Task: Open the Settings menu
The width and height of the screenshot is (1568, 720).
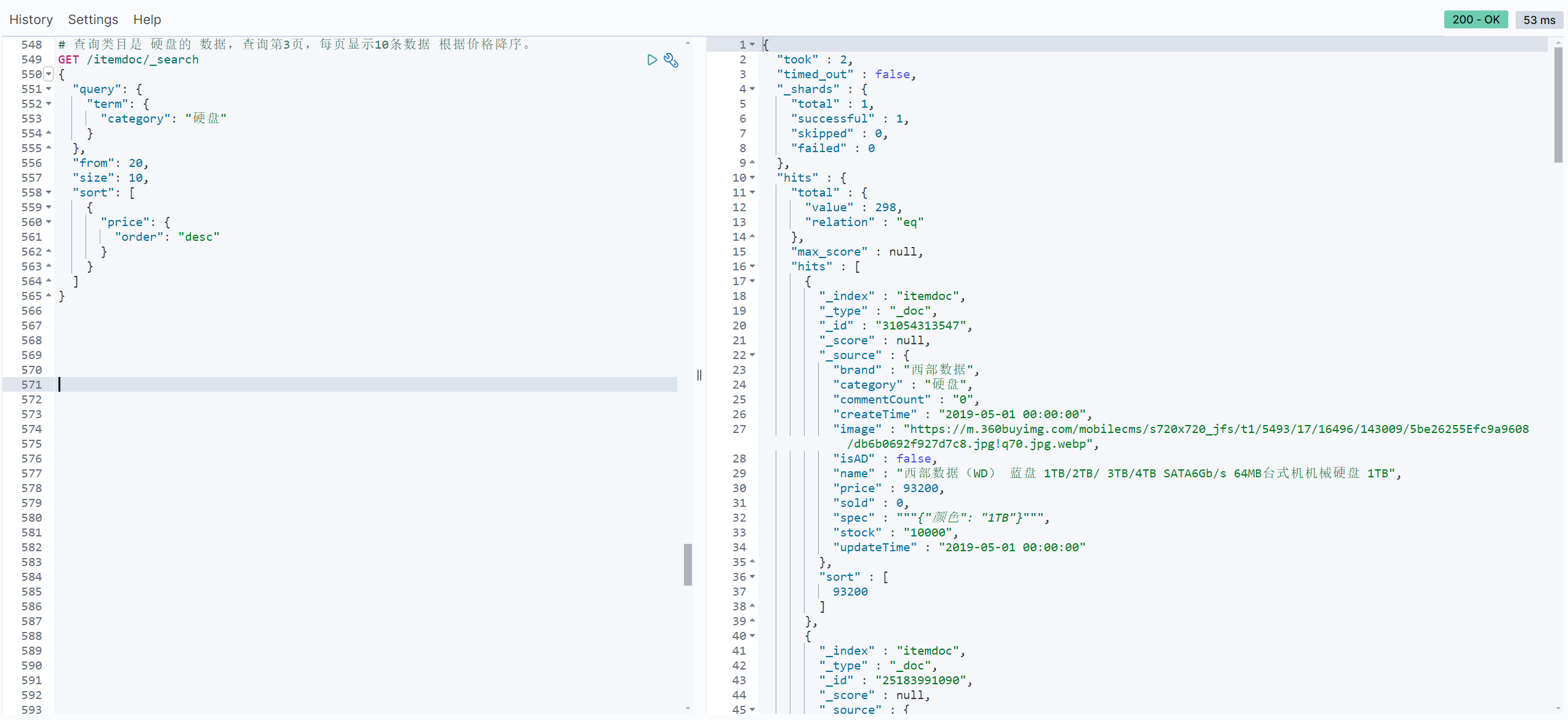Action: 93,20
